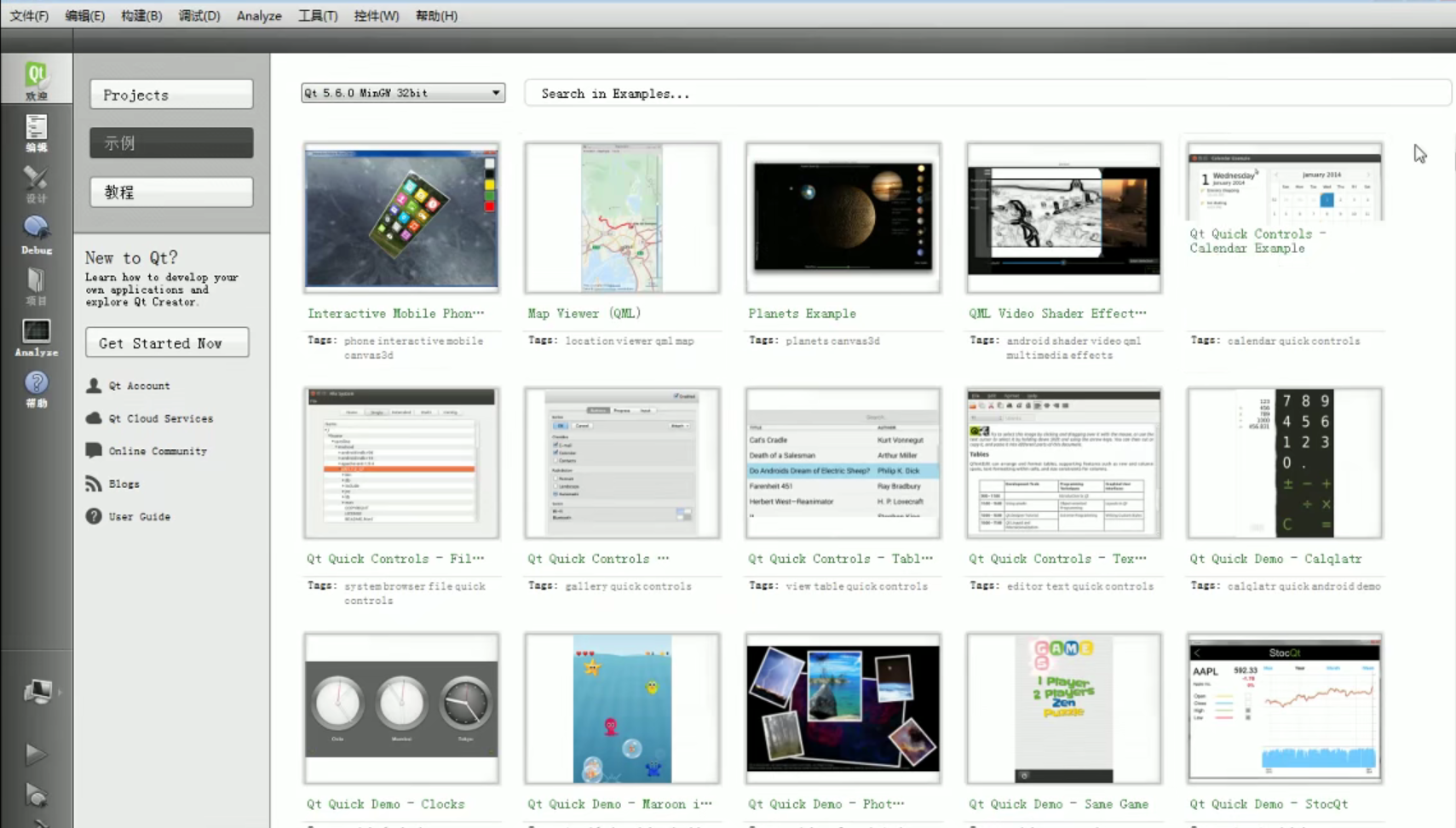The image size is (1456, 828).
Task: Select the 示例 examples button
Action: [x=171, y=143]
